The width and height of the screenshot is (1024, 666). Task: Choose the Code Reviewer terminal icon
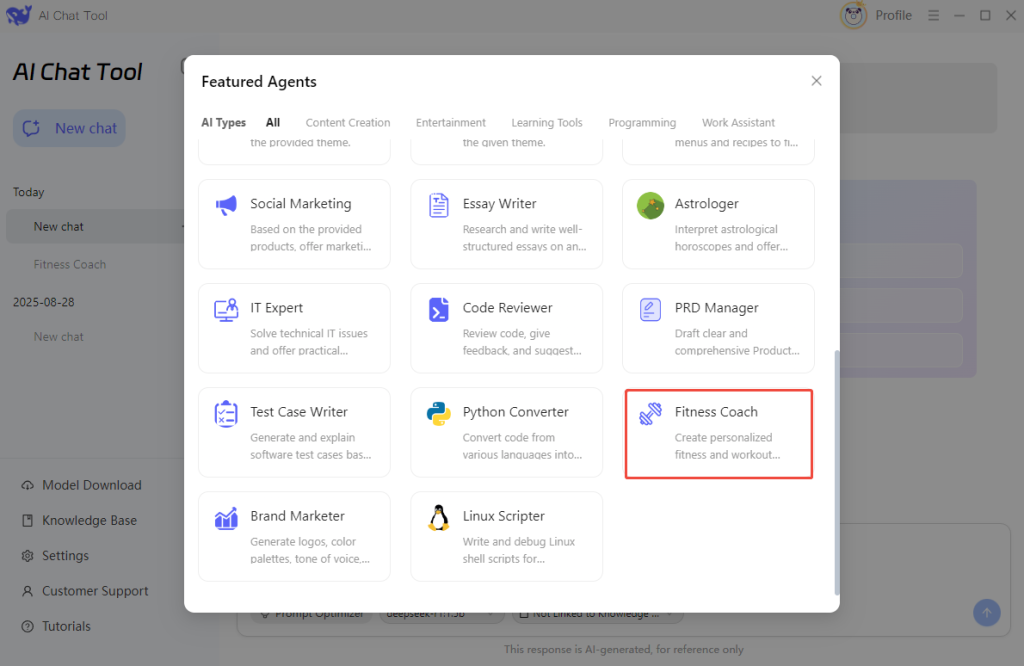[x=438, y=309]
